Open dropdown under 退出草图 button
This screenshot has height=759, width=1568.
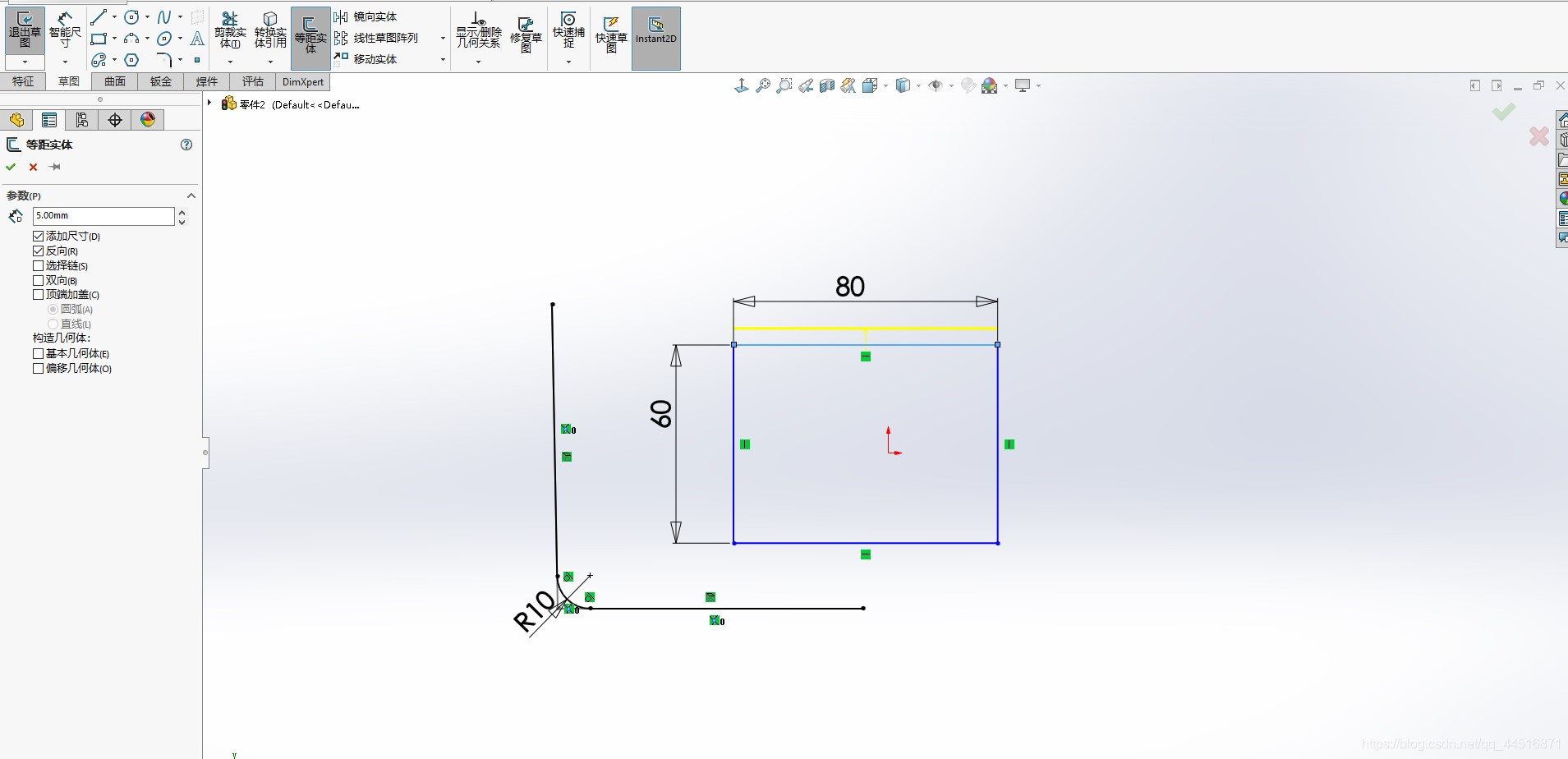pos(25,62)
